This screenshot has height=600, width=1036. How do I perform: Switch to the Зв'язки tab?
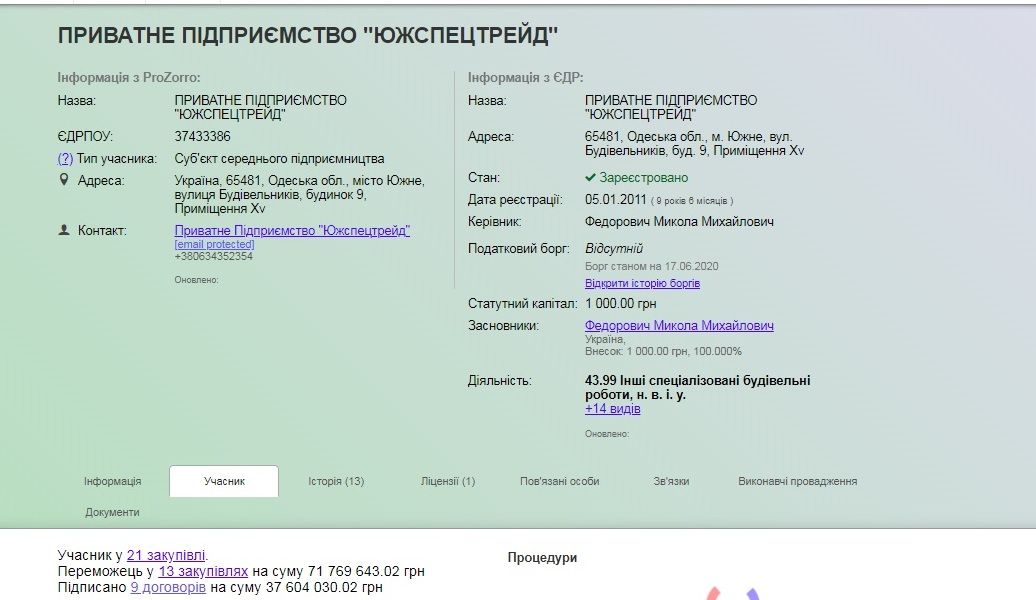671,481
